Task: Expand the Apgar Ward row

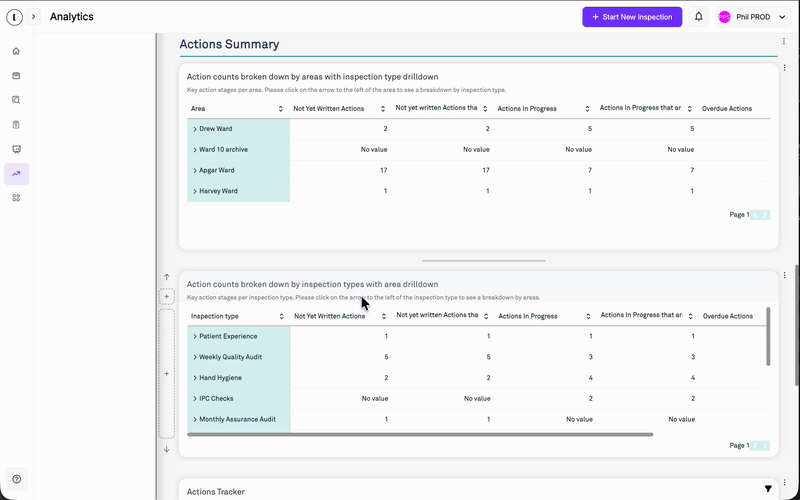Action: tap(195, 170)
